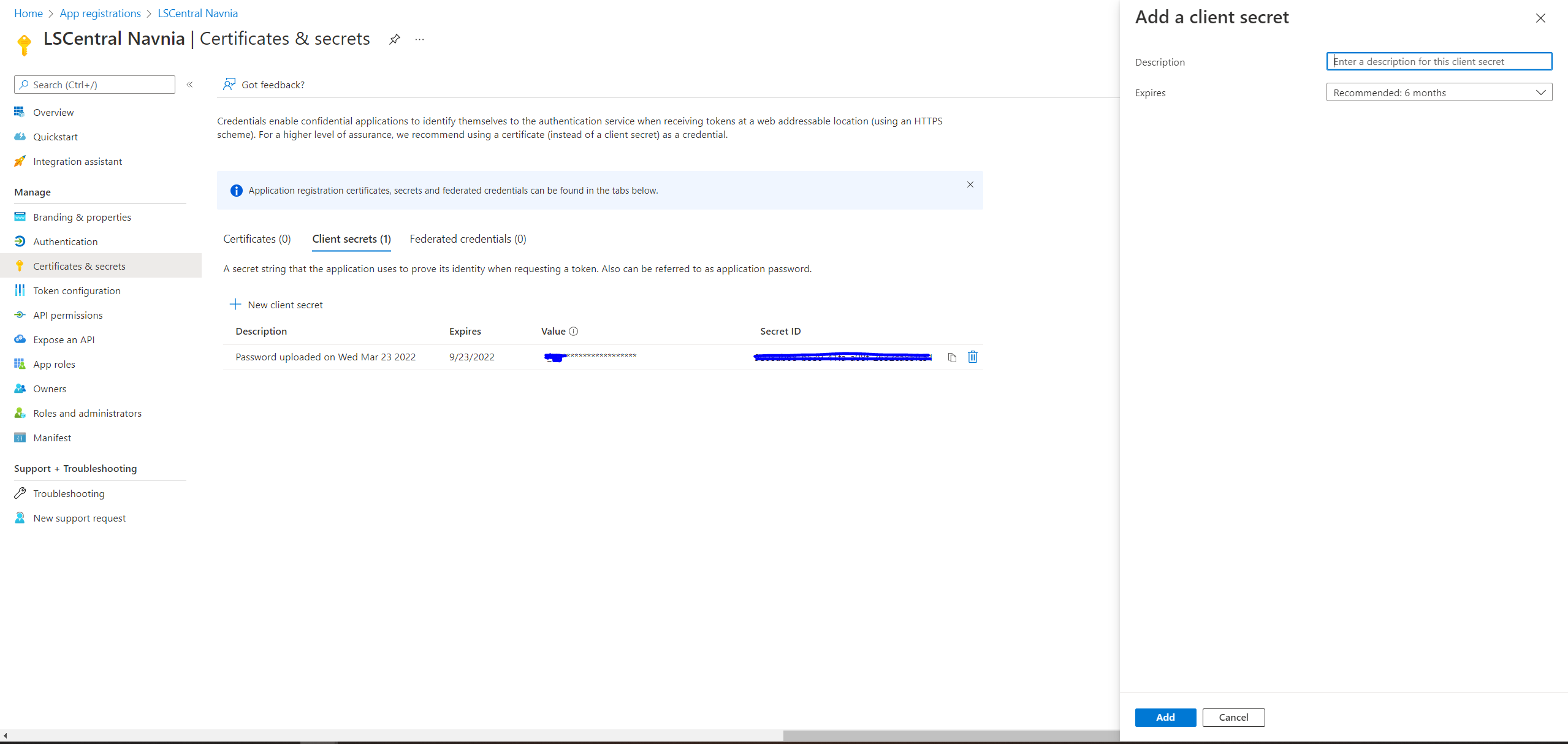This screenshot has width=1568, height=744.
Task: Click the Got feedback icon
Action: pos(229,85)
